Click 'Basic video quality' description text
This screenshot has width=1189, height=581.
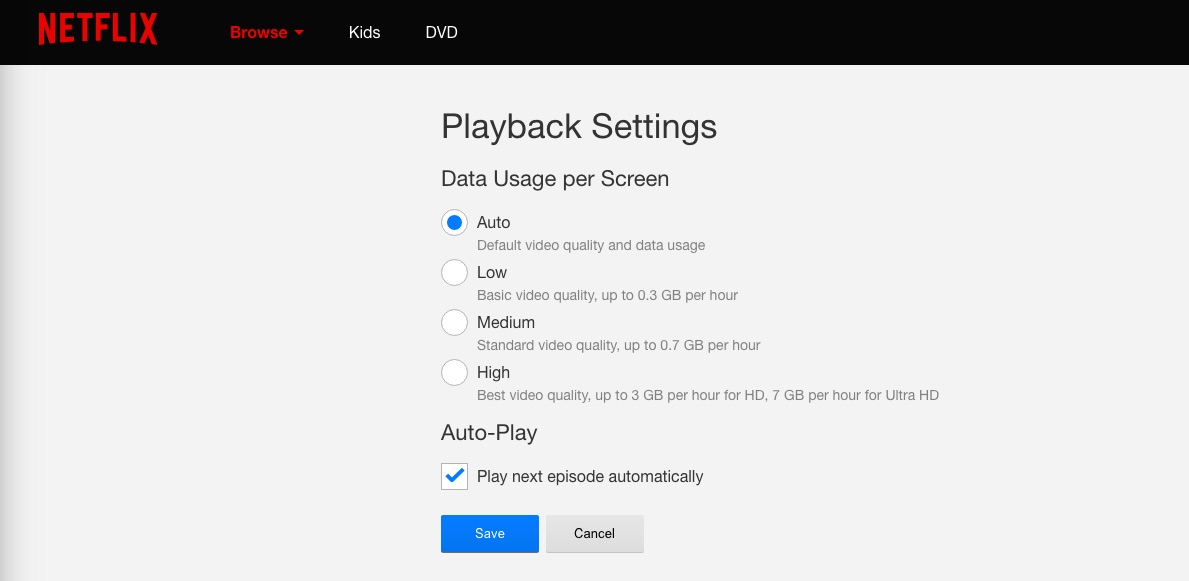607,295
